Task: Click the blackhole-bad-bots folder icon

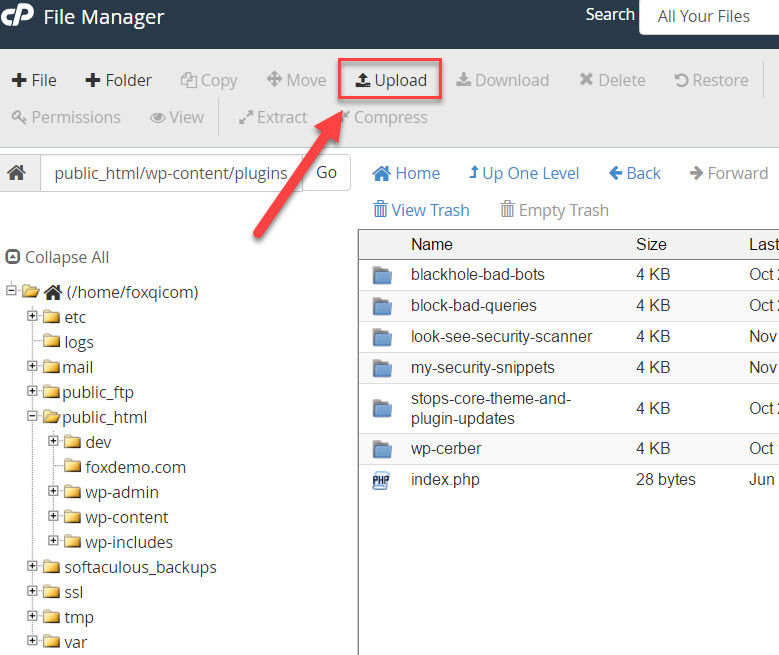Action: pyautogui.click(x=382, y=275)
